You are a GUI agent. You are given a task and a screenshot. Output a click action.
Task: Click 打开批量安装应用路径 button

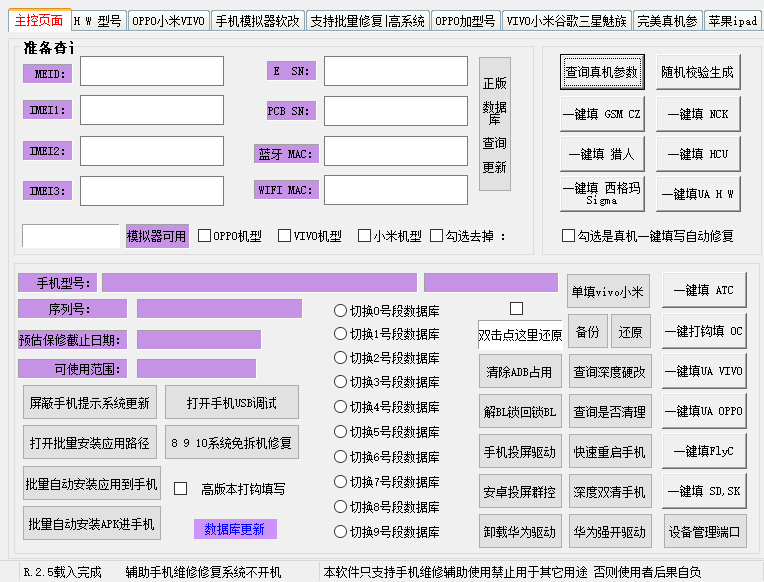(x=90, y=443)
